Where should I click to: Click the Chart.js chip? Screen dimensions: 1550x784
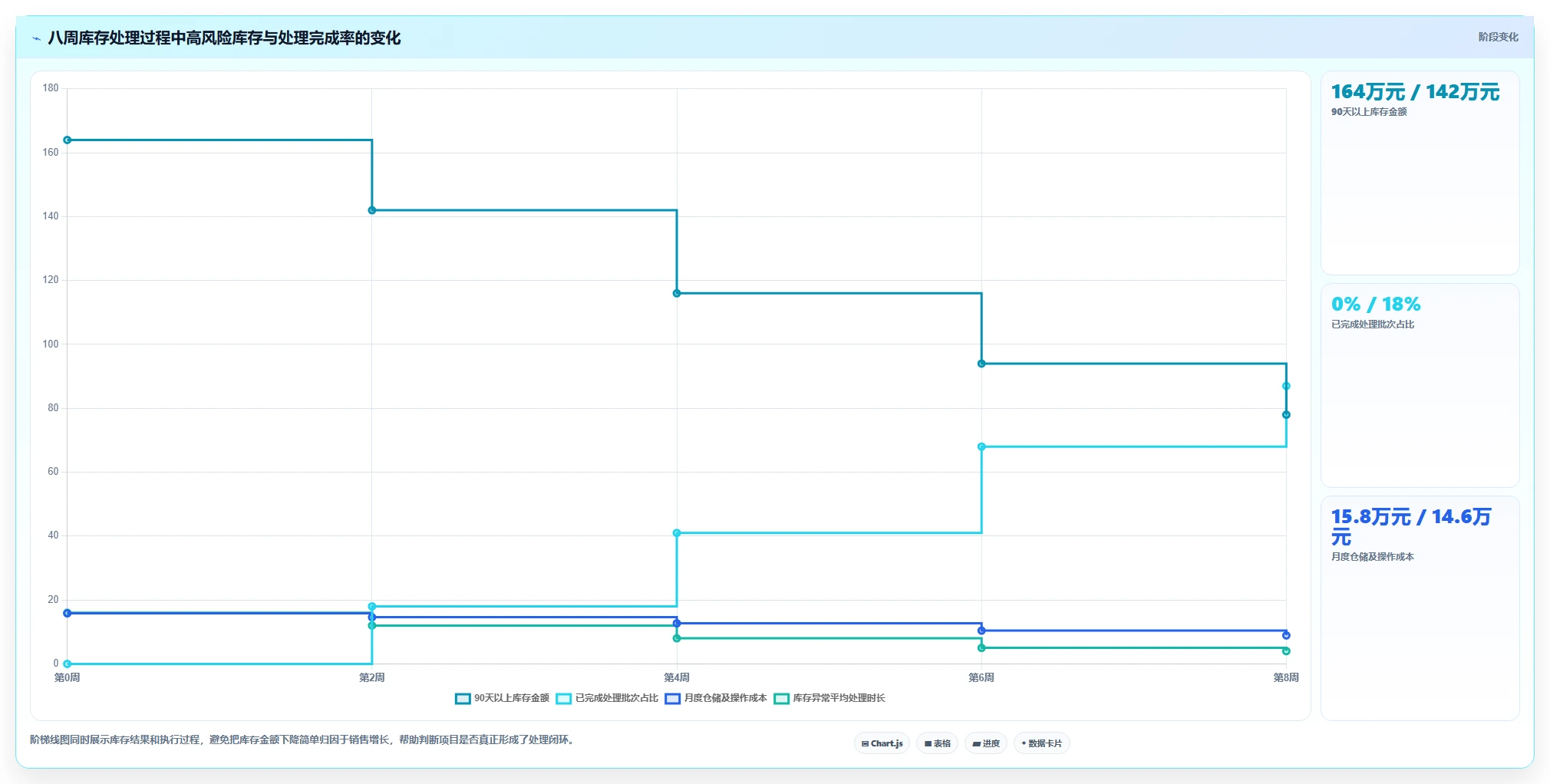pyautogui.click(x=882, y=743)
